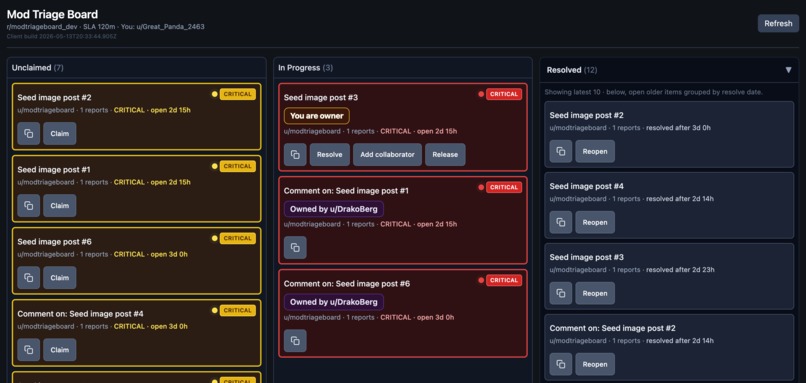Open resolved 'Seed image post #4' title
The image size is (806, 383).
(587, 187)
